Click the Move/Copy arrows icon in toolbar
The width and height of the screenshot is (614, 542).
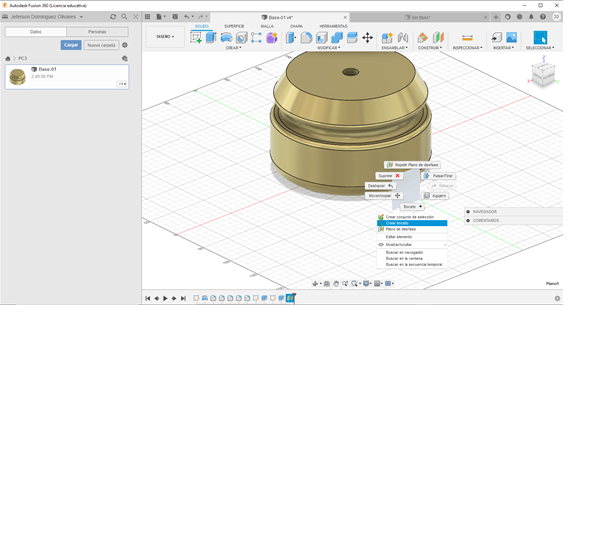(x=367, y=38)
